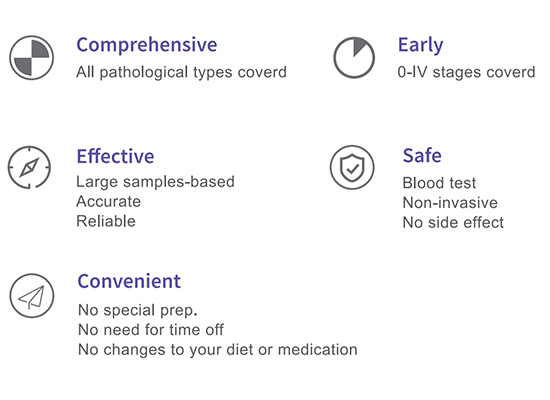The width and height of the screenshot is (550, 400).
Task: Select the Effective heading
Action: pos(115,156)
